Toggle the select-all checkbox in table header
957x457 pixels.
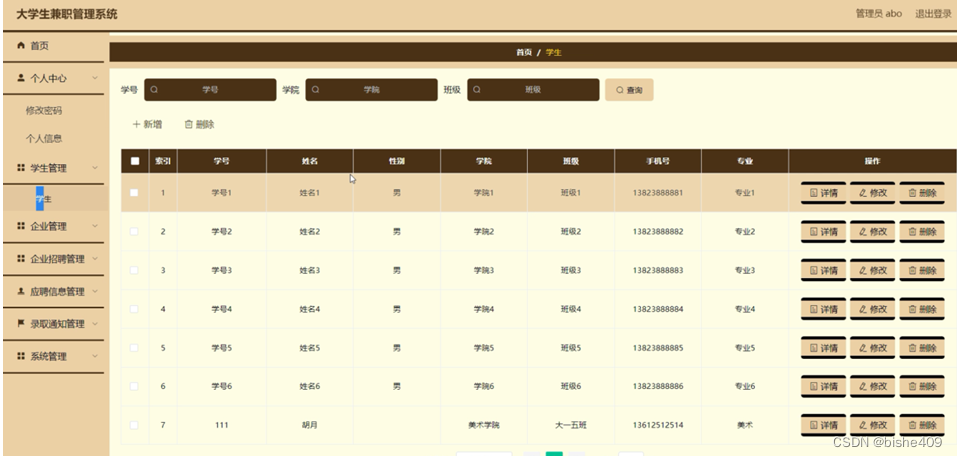tap(135, 161)
